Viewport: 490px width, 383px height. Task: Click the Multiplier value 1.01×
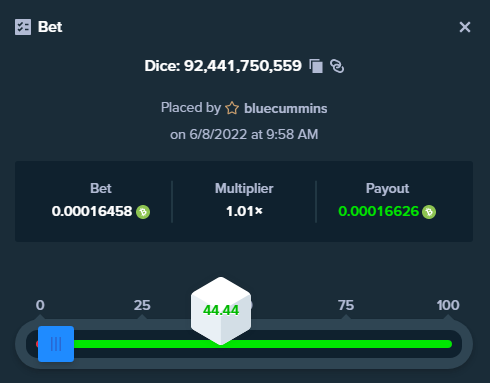(x=244, y=211)
